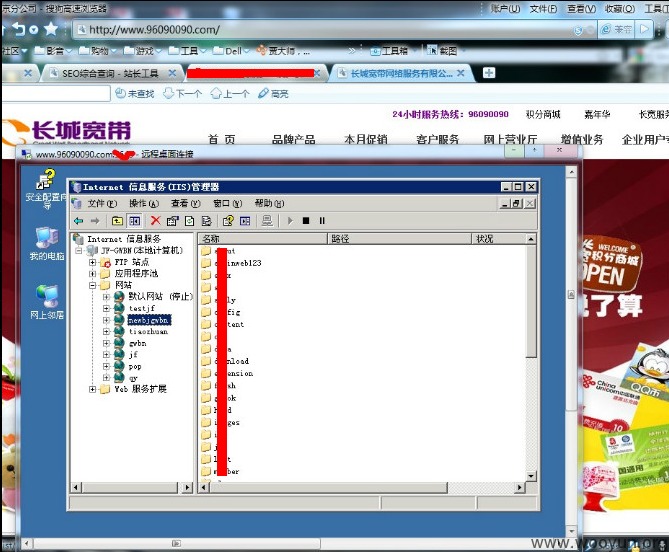Collapse the 网站 tree node

point(92,285)
